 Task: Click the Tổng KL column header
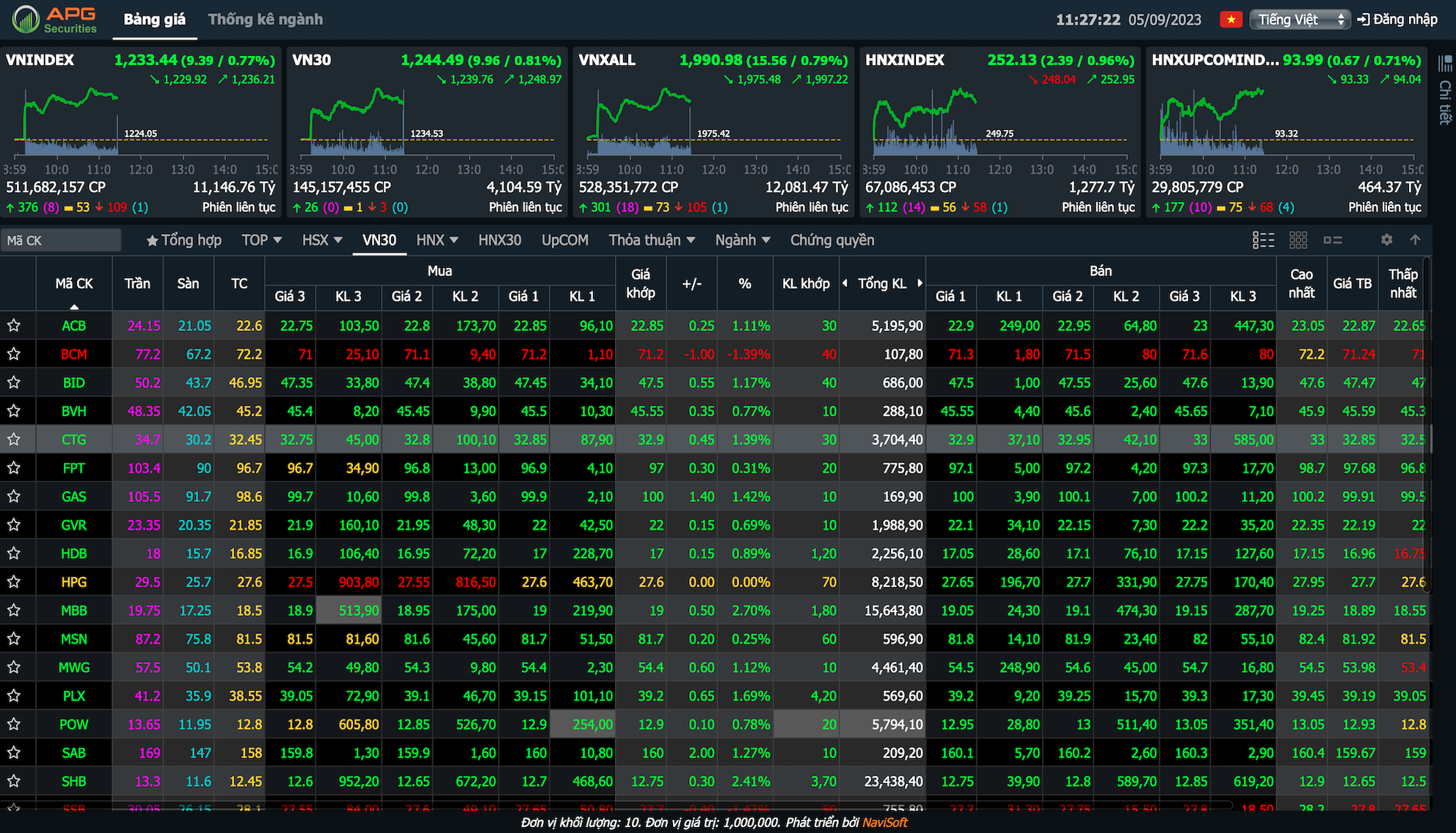[882, 283]
